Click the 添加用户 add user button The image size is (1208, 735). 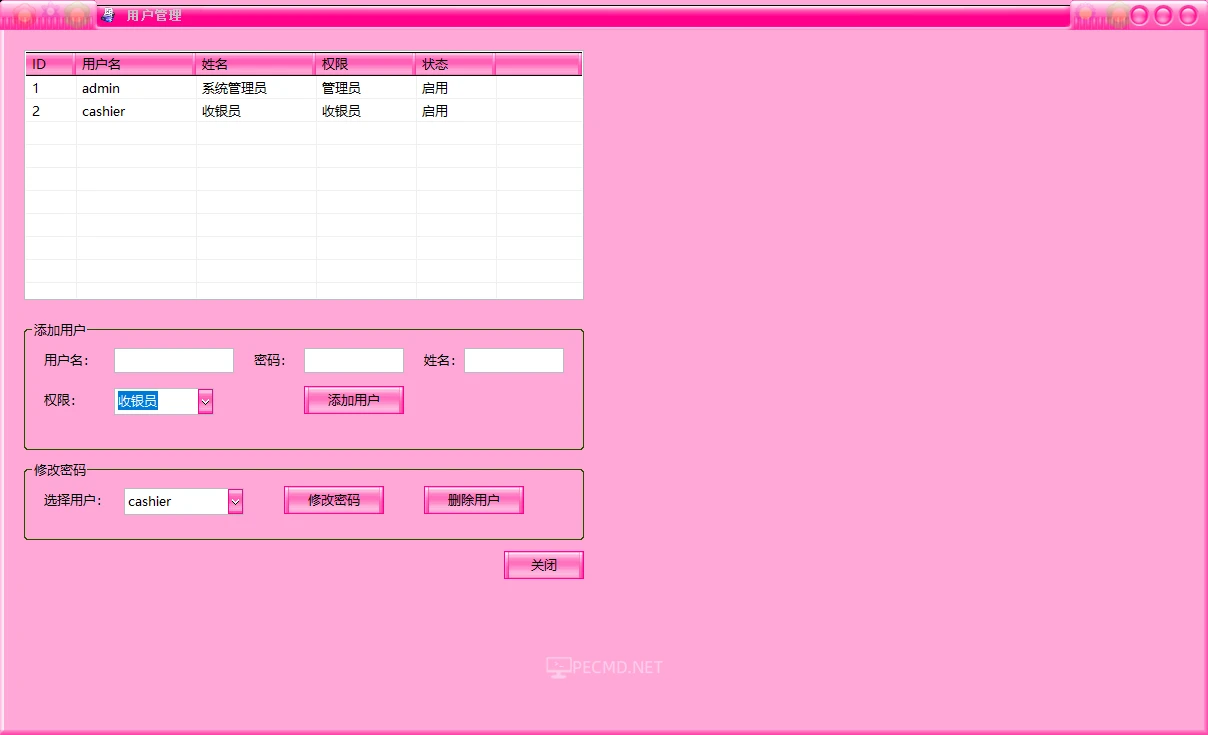coord(353,399)
